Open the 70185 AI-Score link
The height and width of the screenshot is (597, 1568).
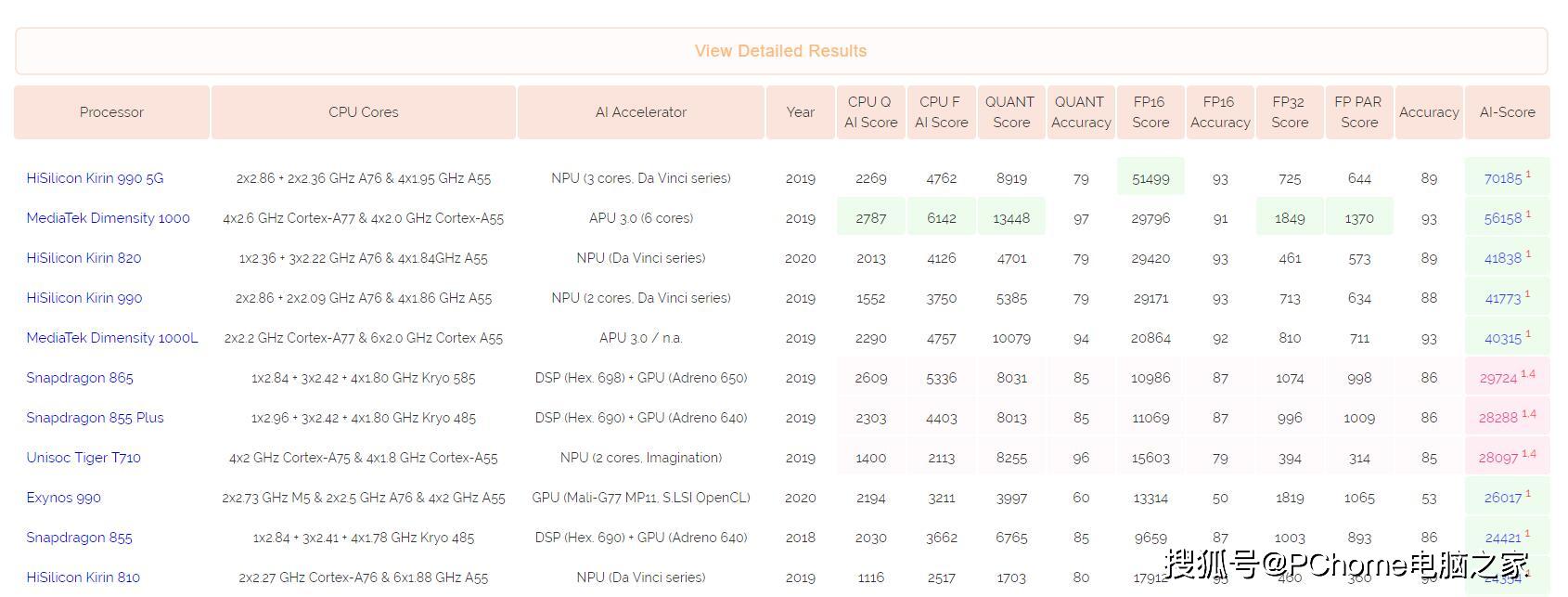click(x=1503, y=178)
